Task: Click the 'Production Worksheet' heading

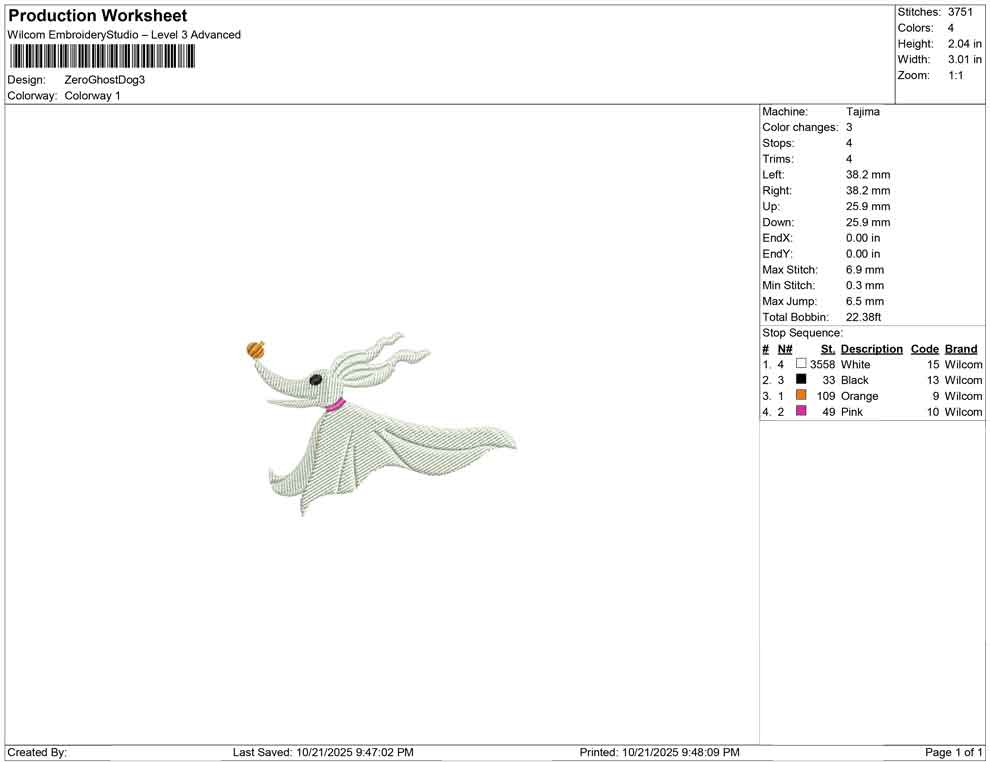Action: pos(98,16)
